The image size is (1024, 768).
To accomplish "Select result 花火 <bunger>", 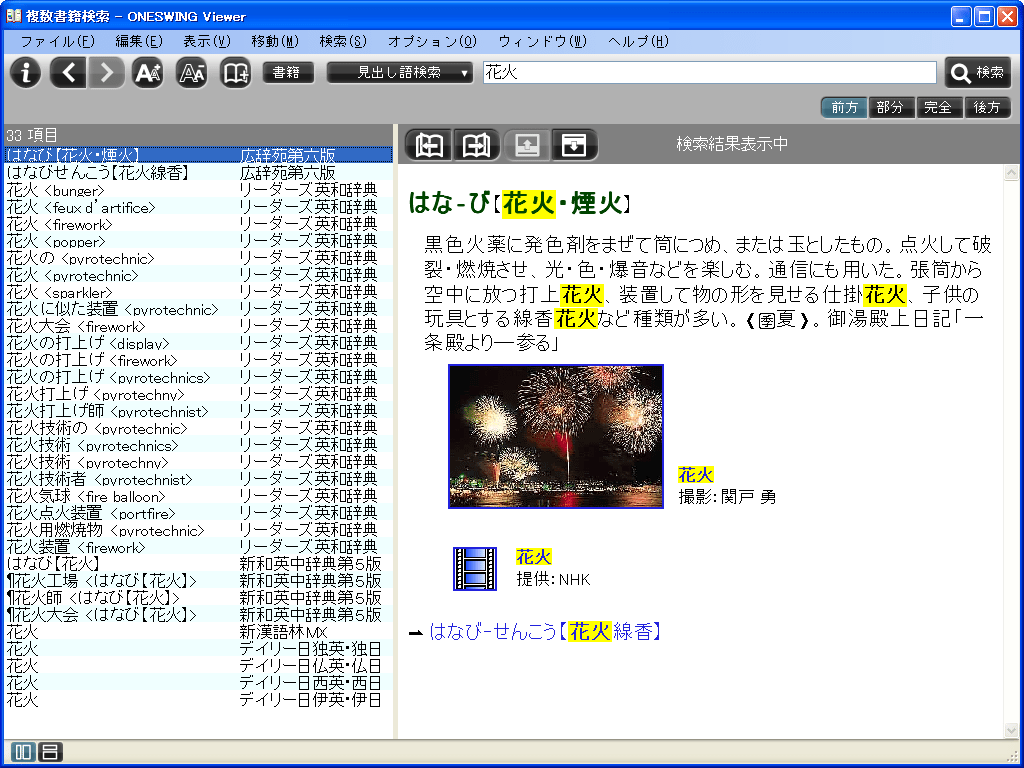I will point(199,190).
